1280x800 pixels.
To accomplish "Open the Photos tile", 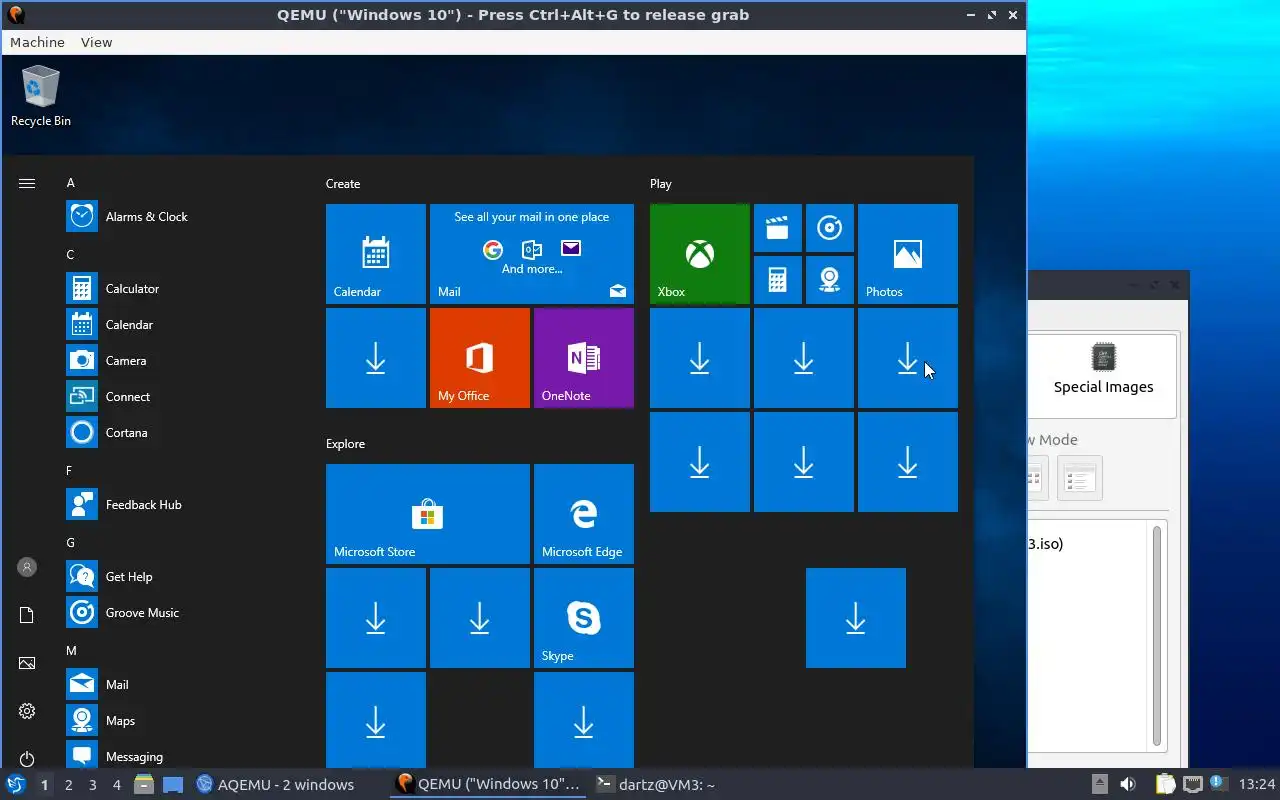I will click(908, 254).
